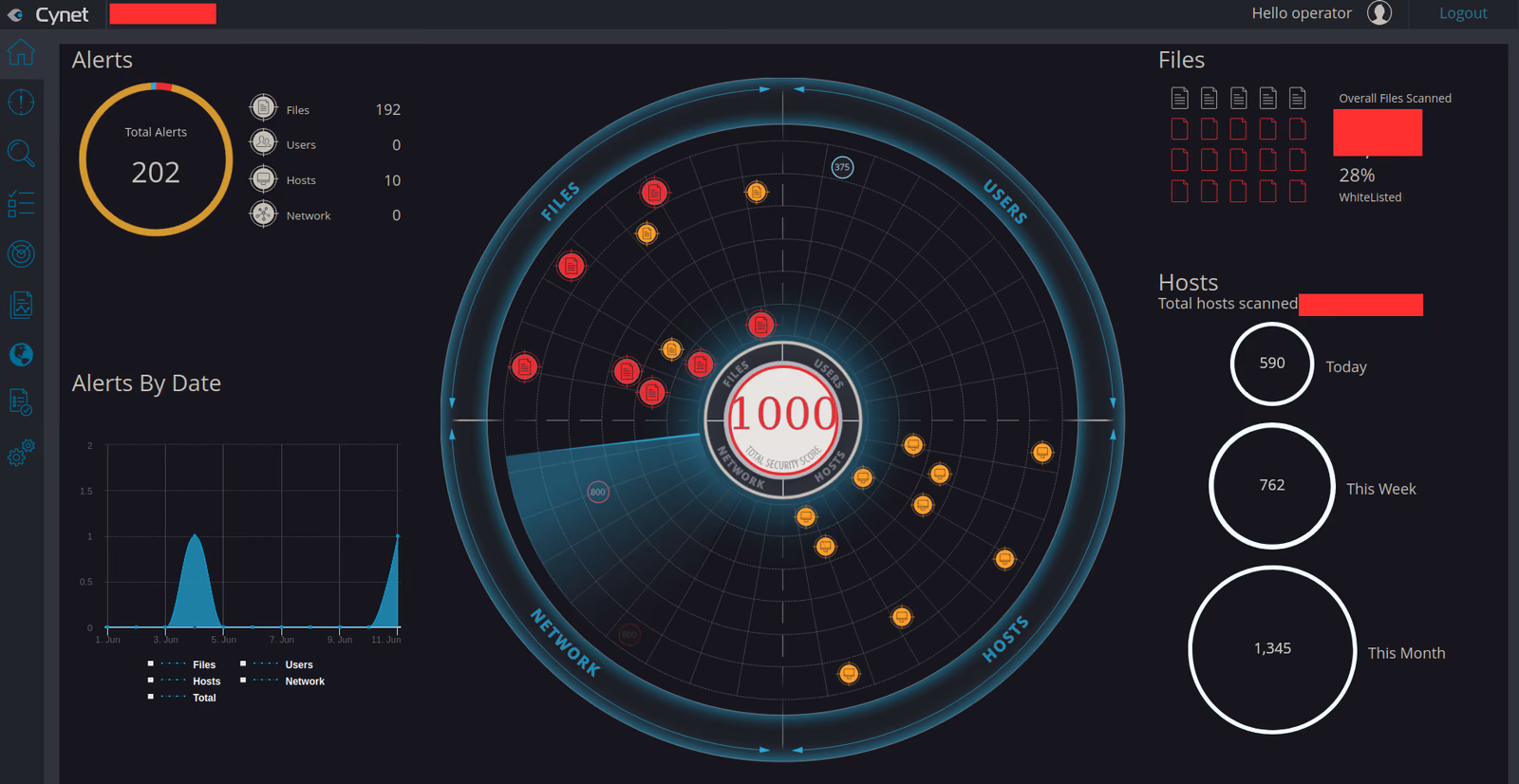The height and width of the screenshot is (784, 1519).
Task: Select the leftmost red file alert on radar
Action: (524, 366)
